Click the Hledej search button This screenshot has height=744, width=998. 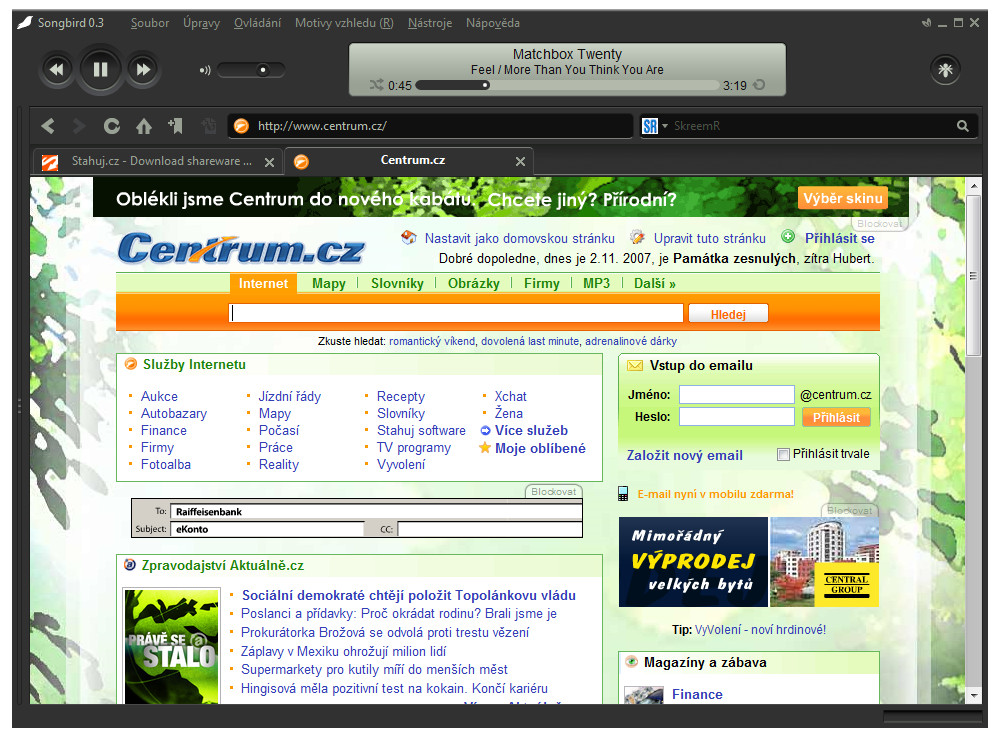click(728, 314)
